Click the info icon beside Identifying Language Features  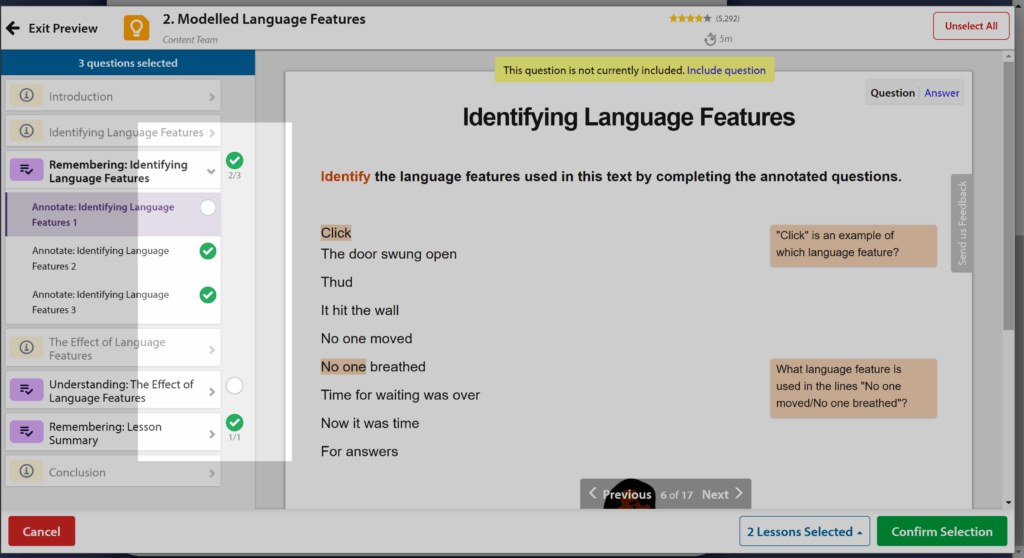(27, 131)
